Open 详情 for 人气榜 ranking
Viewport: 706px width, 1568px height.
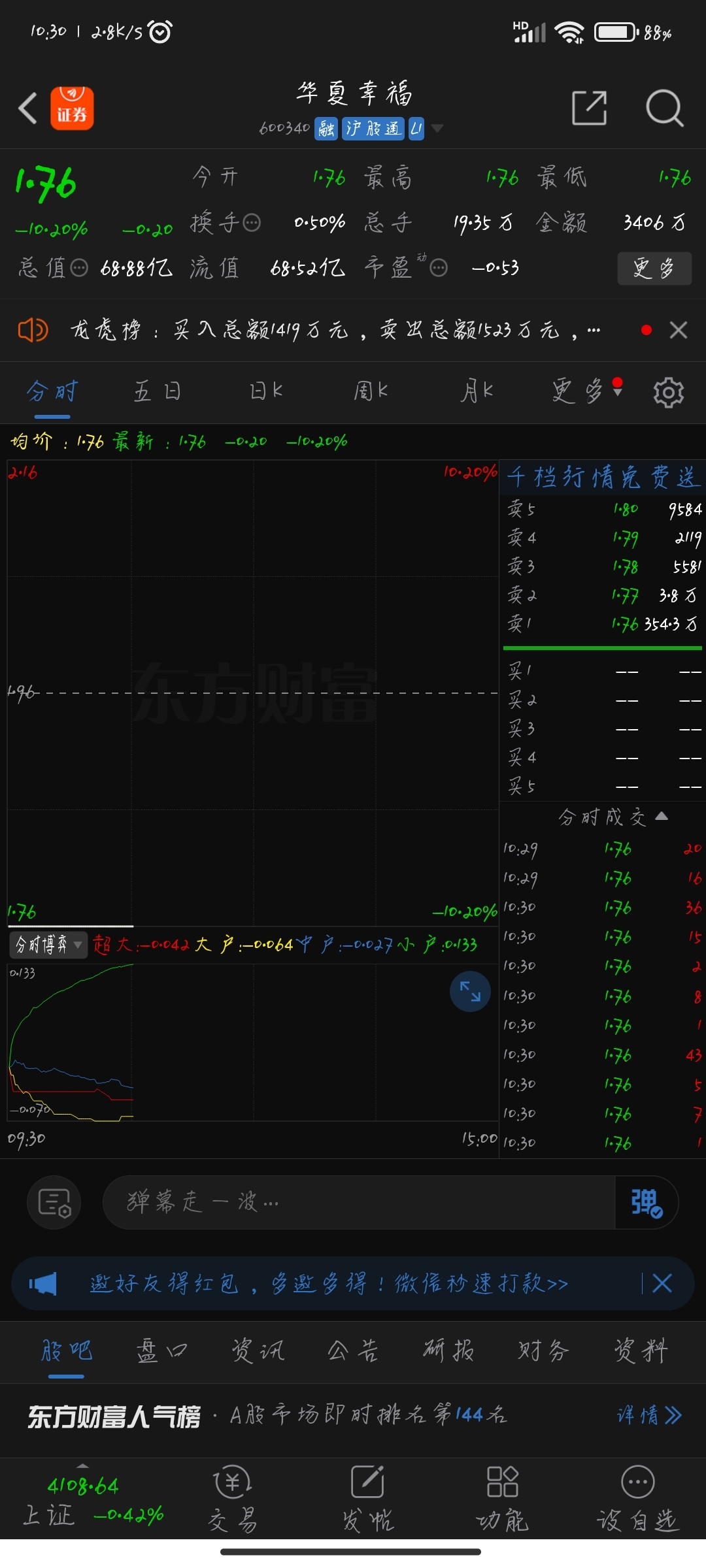[649, 1416]
